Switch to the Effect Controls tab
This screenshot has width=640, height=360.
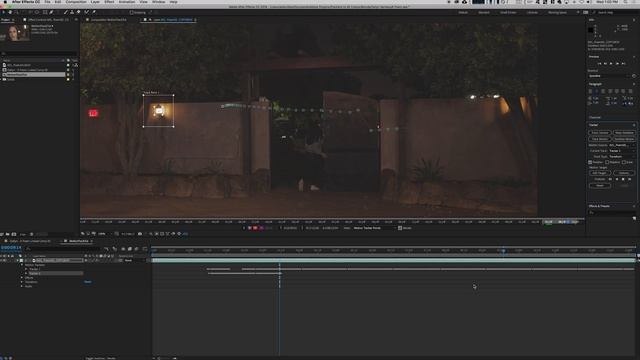point(48,20)
